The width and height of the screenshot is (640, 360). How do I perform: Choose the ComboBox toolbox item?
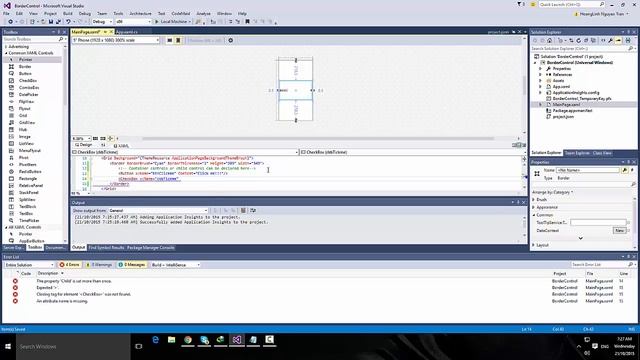29,87
